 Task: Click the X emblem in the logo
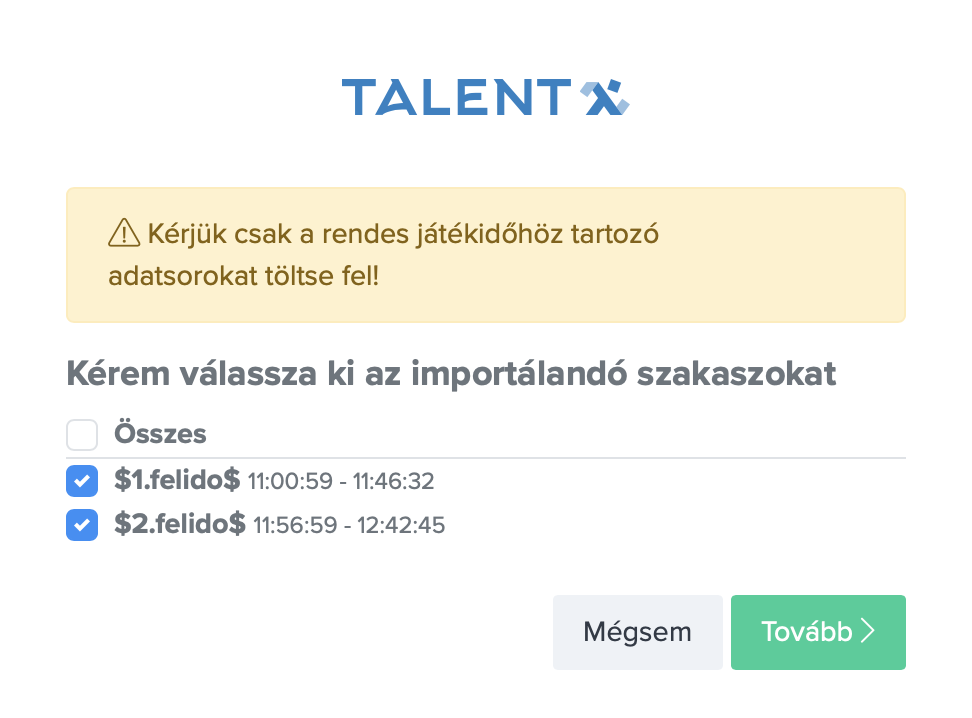[x=607, y=97]
